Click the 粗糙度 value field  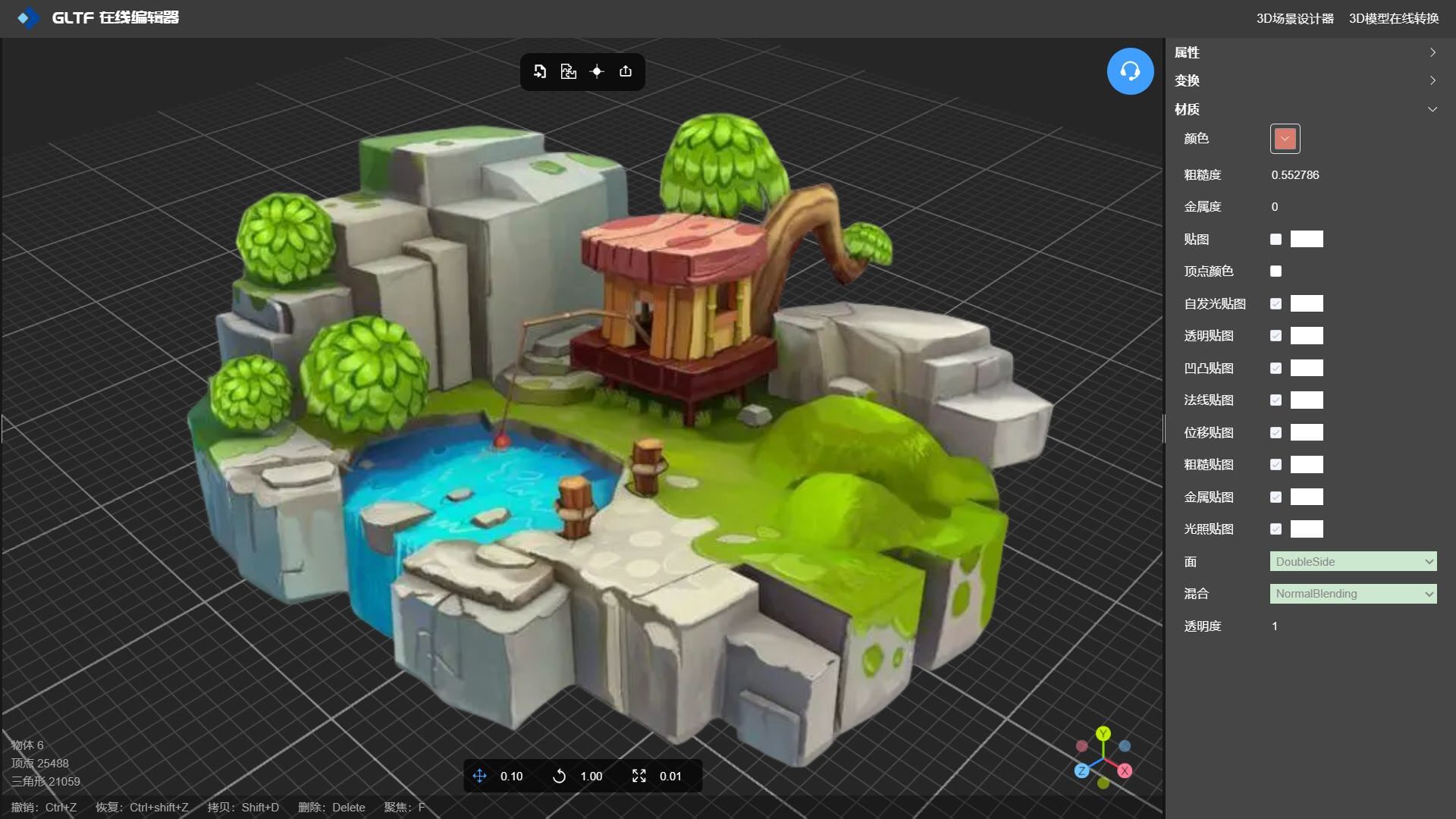1295,175
